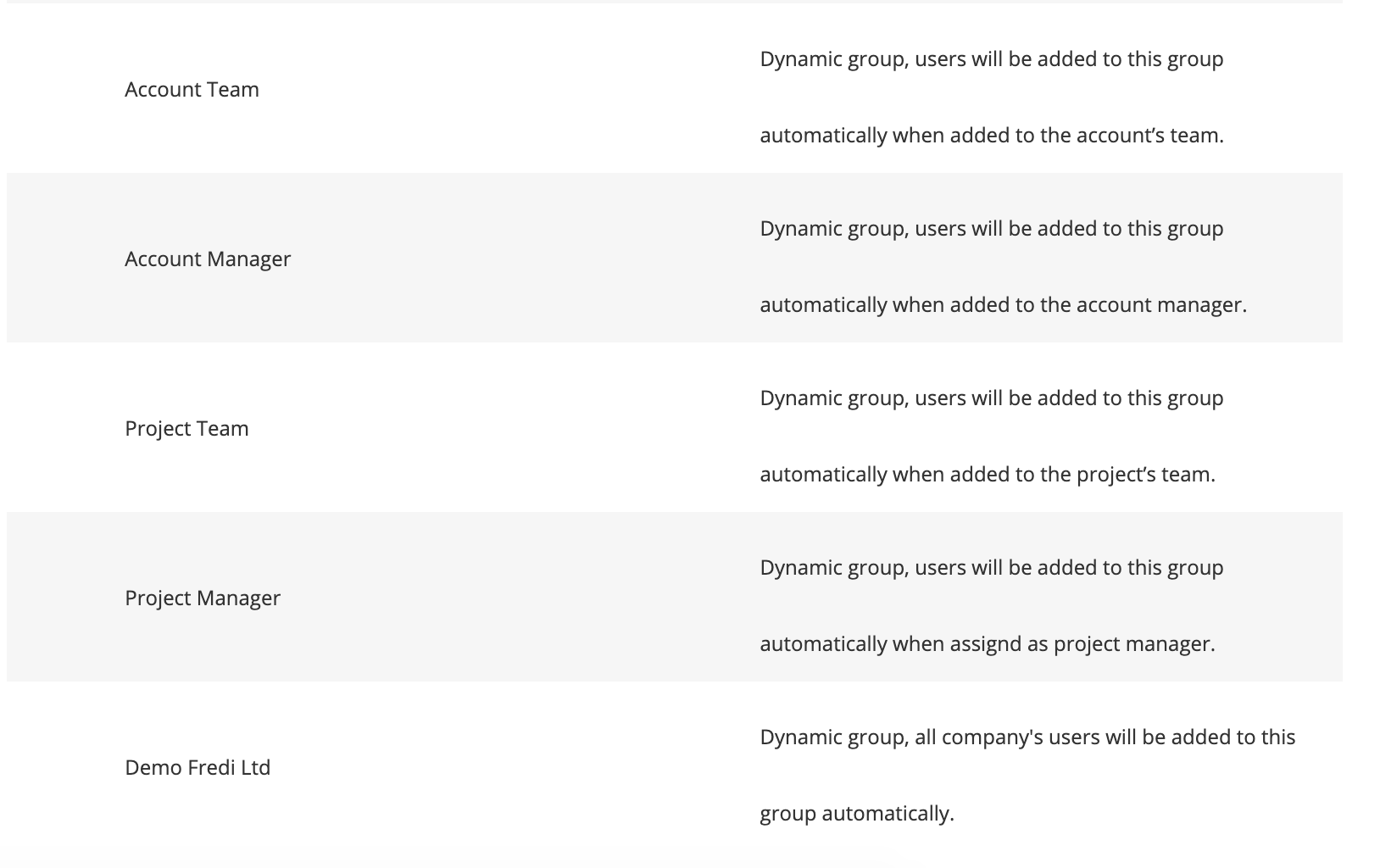Select the Account Manager group name

(x=208, y=259)
